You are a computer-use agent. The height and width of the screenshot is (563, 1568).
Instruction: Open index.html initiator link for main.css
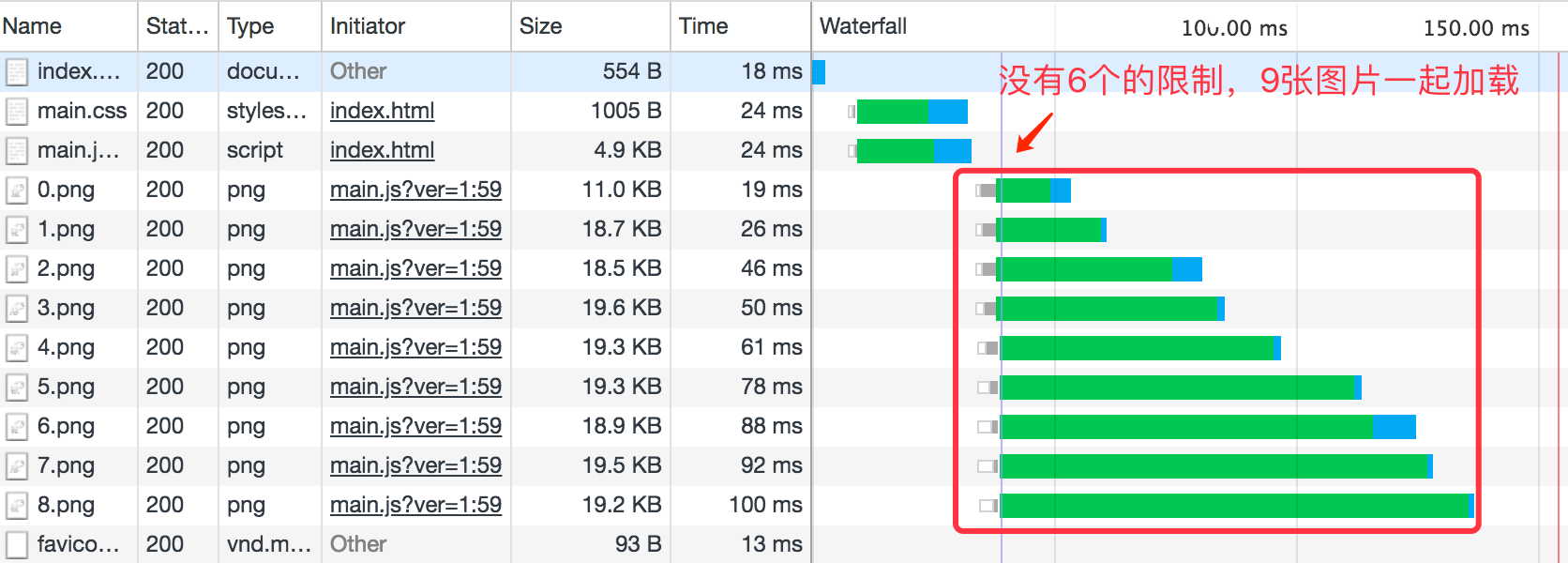pos(382,111)
